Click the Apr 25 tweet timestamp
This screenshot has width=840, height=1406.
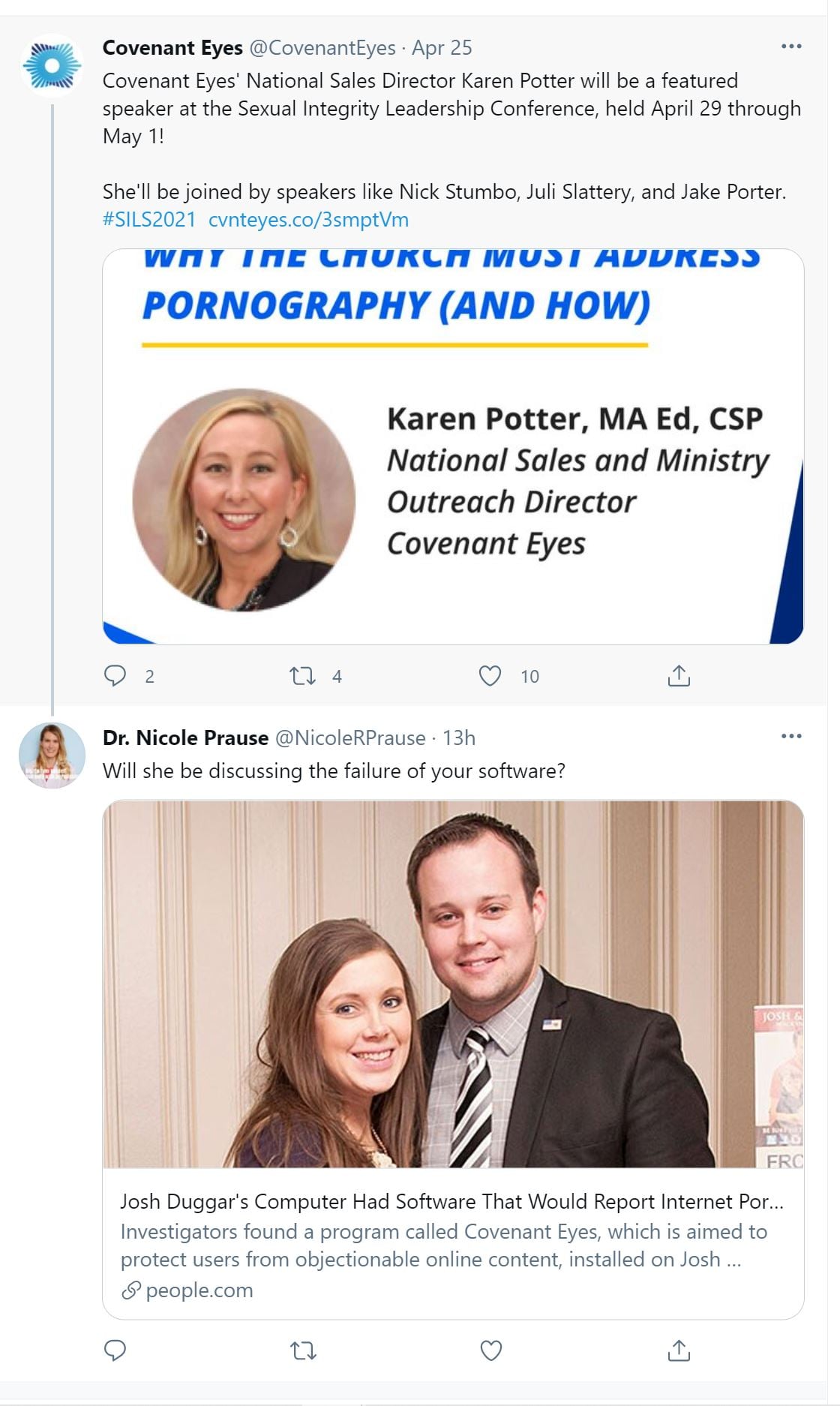442,48
